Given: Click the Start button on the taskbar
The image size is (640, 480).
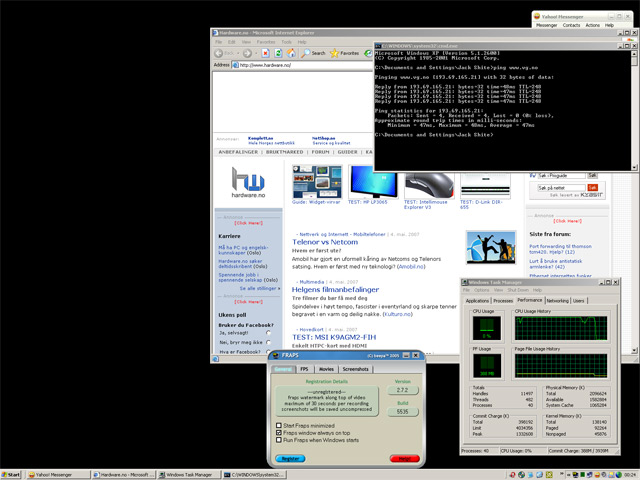Looking at the screenshot, I should point(11,475).
